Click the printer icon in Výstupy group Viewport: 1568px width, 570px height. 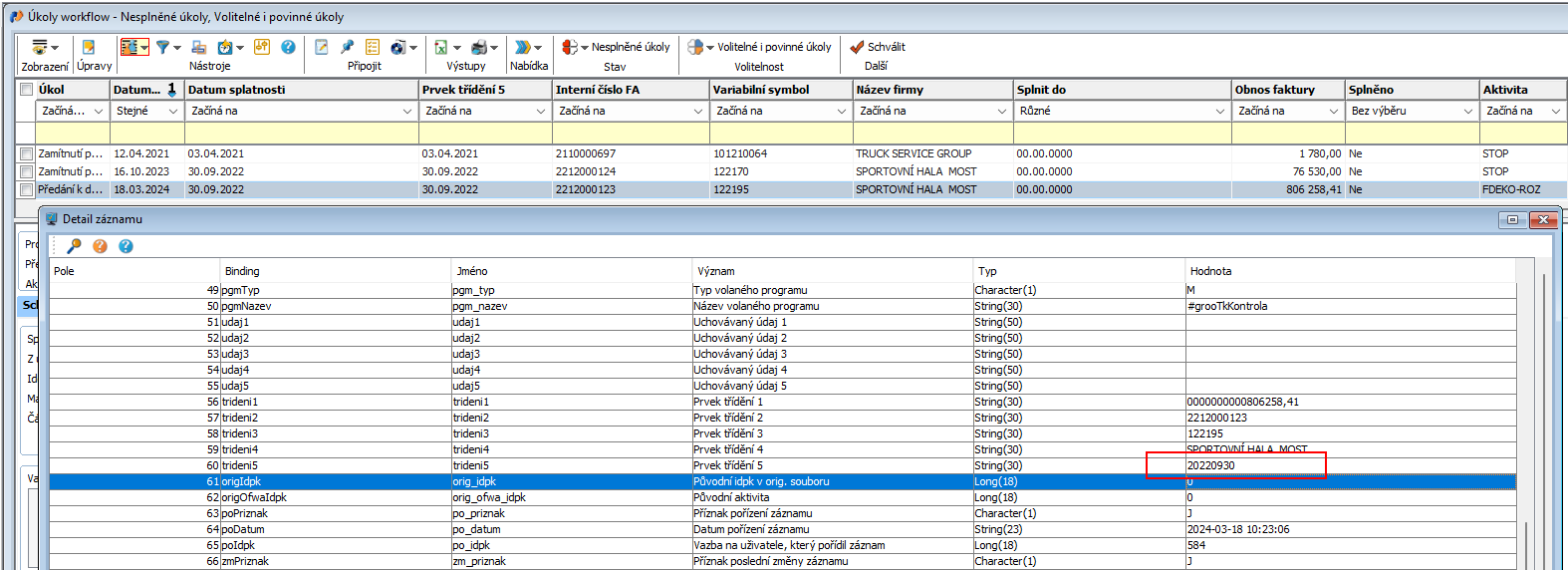(479, 47)
